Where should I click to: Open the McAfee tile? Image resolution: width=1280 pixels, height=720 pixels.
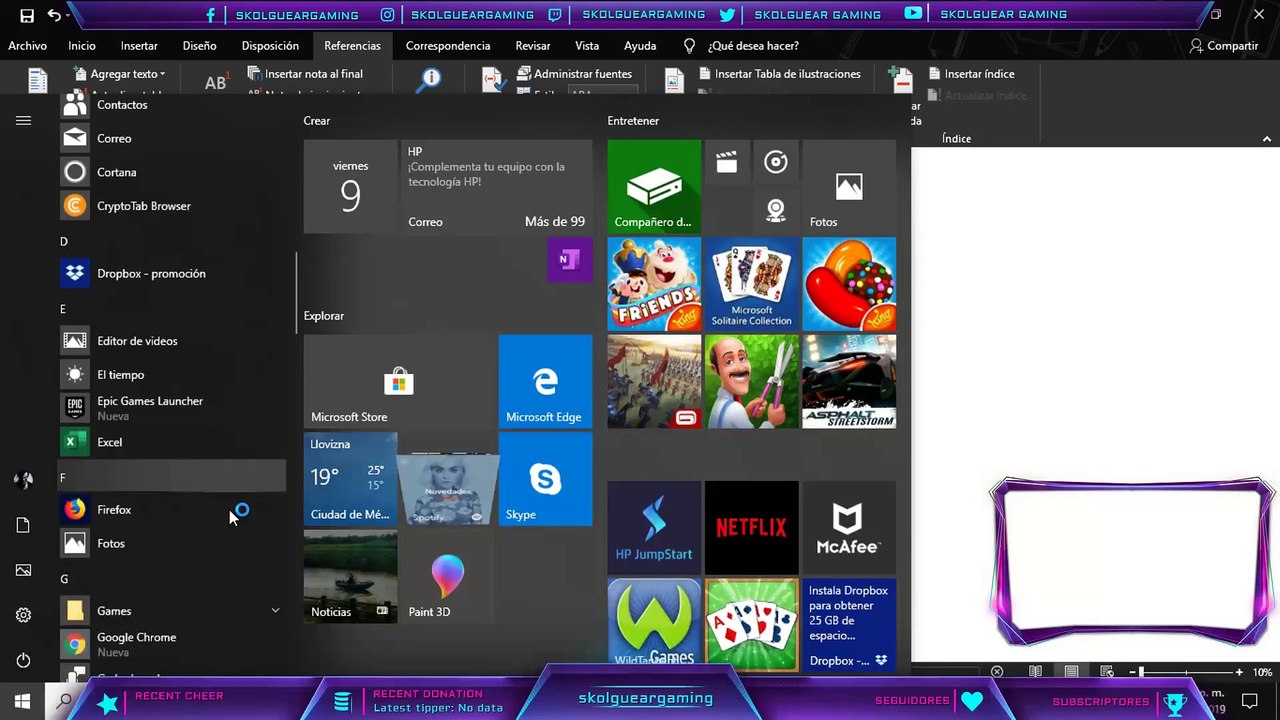[x=849, y=528]
